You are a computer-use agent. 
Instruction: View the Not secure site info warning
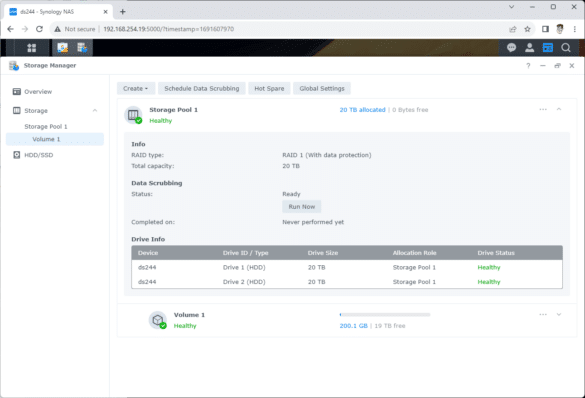pyautogui.click(x=75, y=29)
